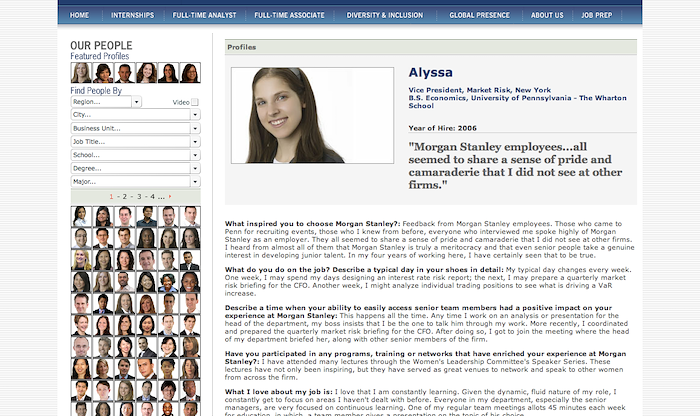The height and width of the screenshot is (416, 700).
Task: Select the third featured profile photo, man in suit
Action: (125, 73)
